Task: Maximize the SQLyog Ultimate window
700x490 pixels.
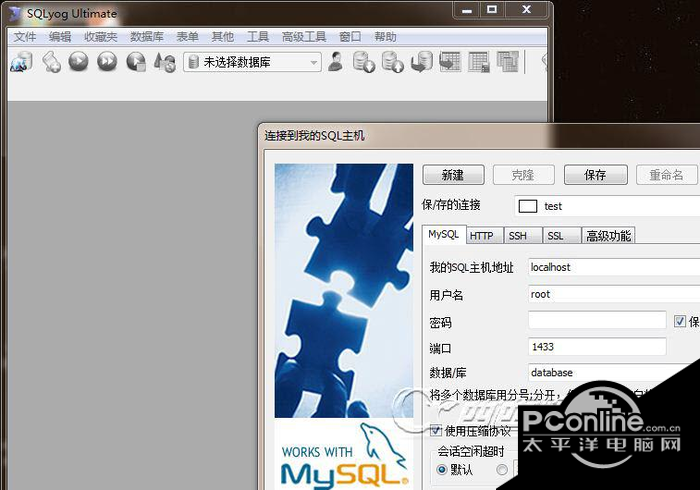Action: click(492, 10)
